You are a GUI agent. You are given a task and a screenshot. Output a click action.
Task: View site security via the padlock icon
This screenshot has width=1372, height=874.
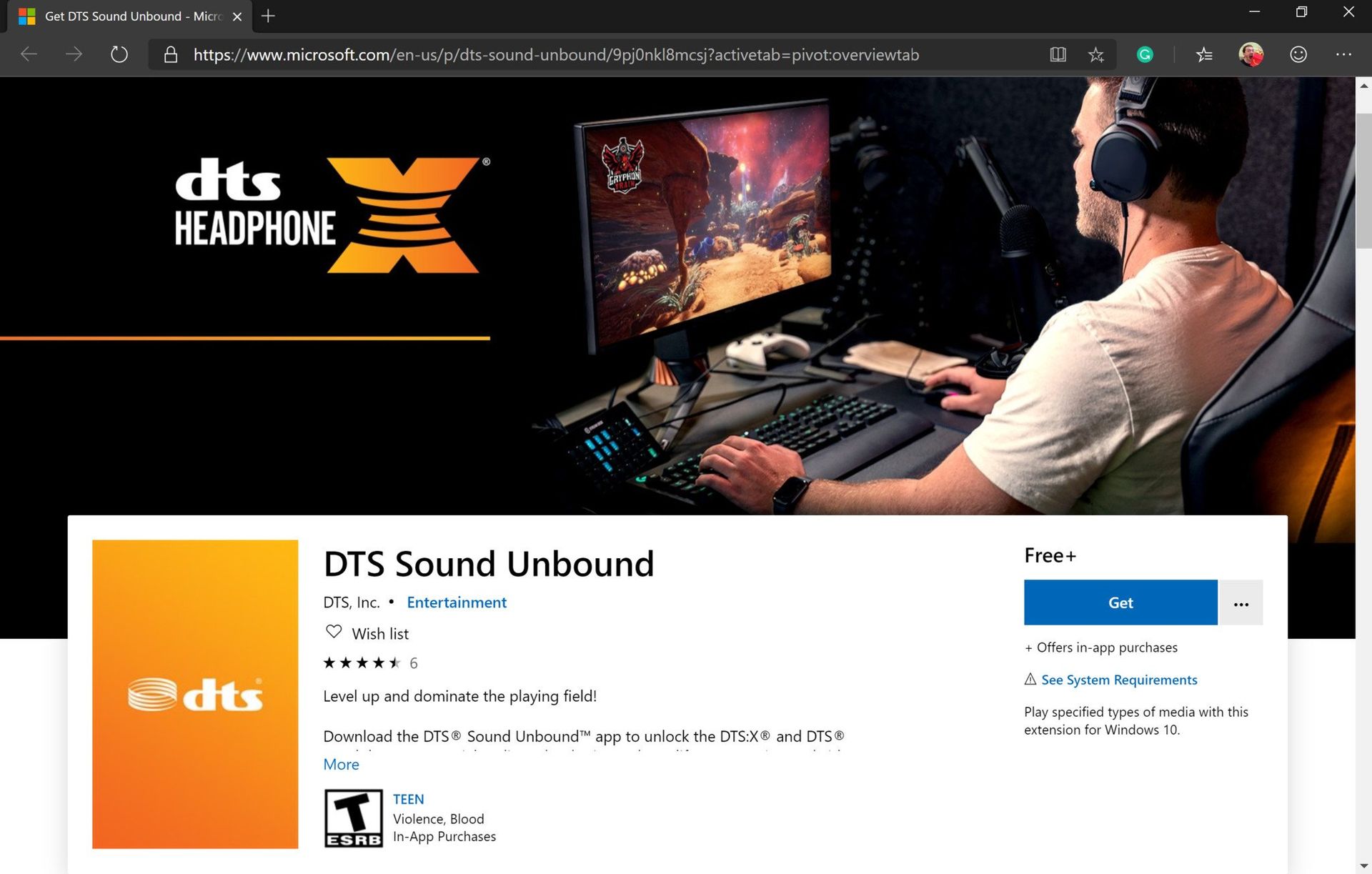tap(170, 54)
